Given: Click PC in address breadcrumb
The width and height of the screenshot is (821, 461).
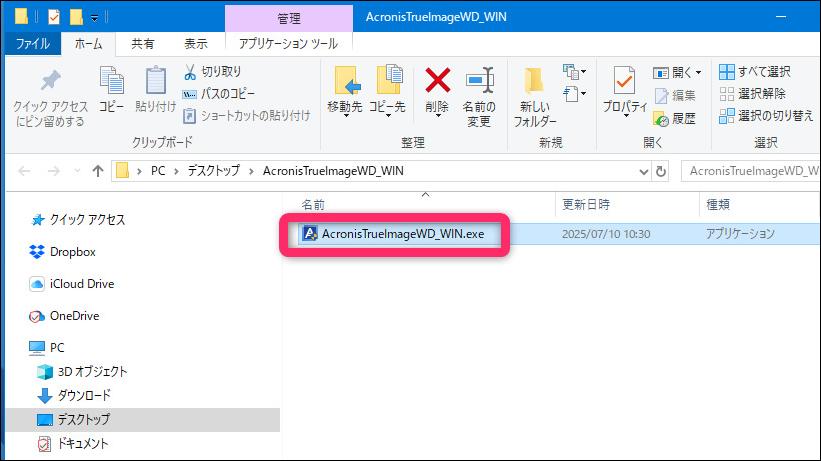Looking at the screenshot, I should pyautogui.click(x=158, y=171).
